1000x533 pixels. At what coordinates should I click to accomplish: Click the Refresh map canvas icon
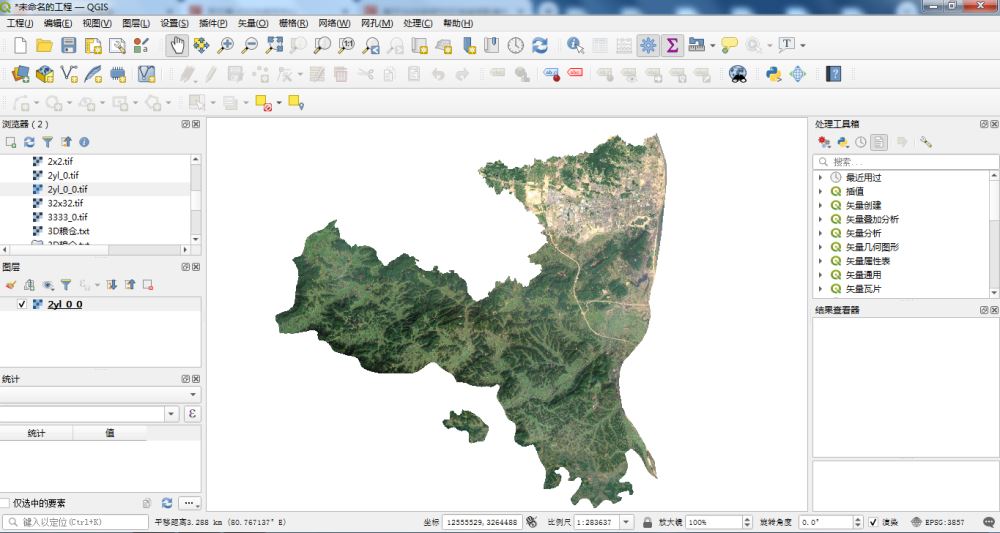[540, 45]
